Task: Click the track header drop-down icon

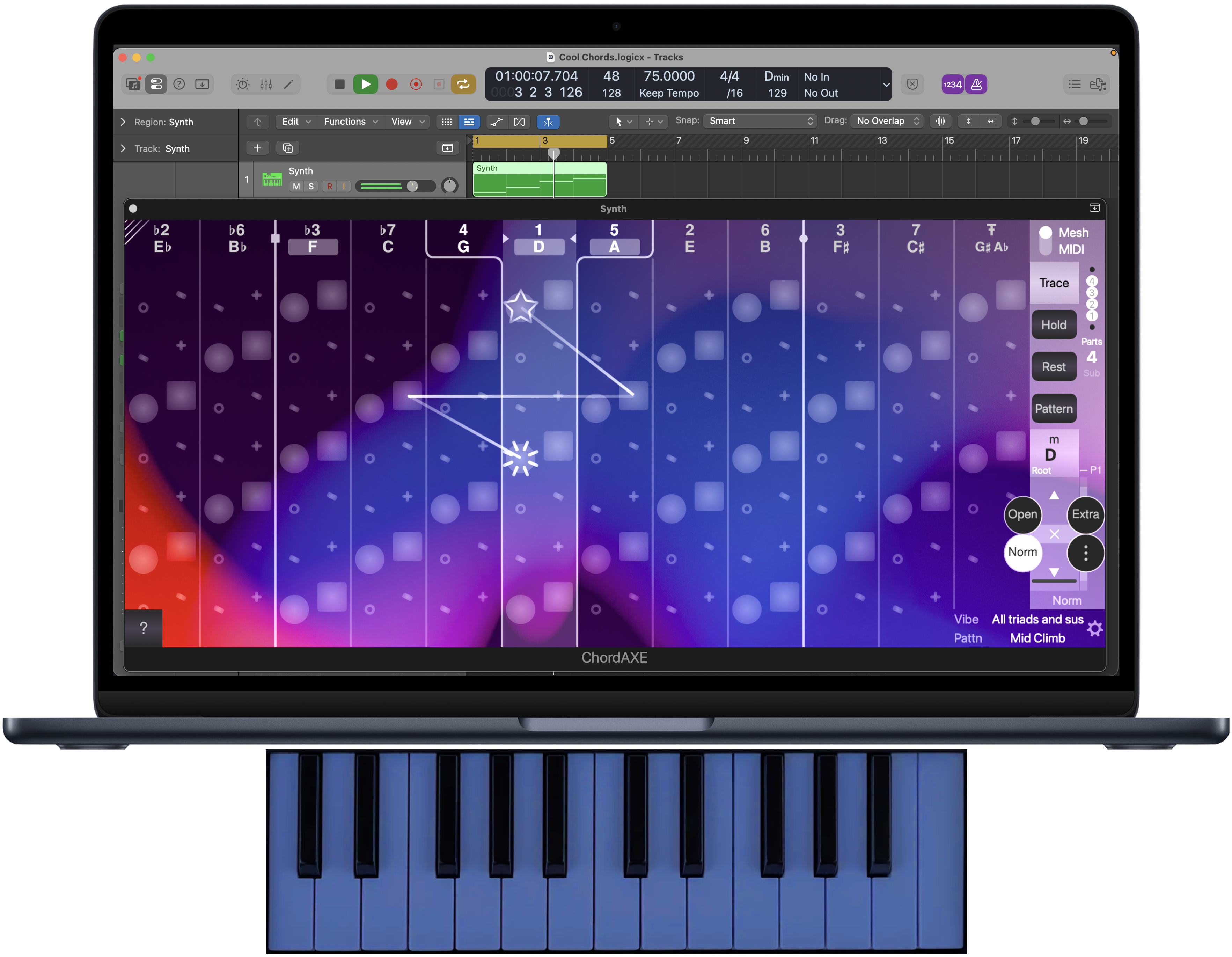Action: pos(447,148)
